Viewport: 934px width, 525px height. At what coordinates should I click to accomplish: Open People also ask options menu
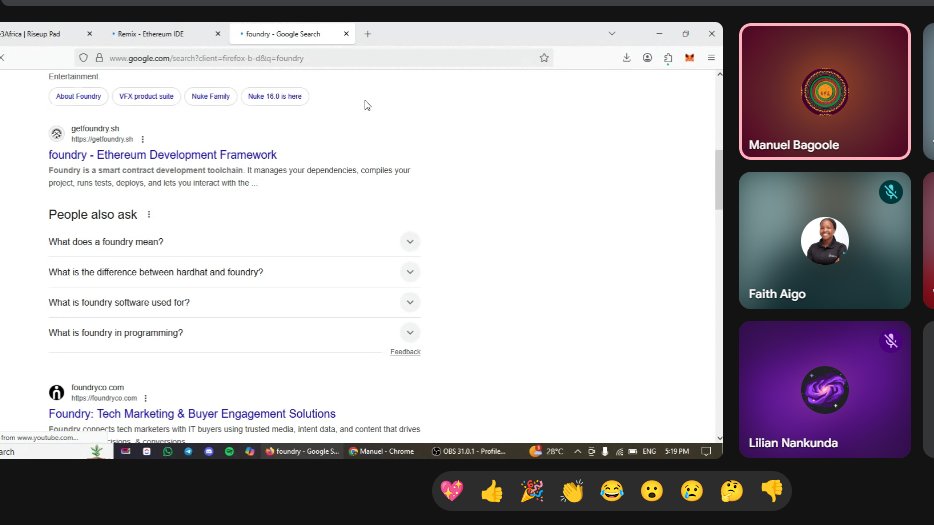tap(149, 215)
